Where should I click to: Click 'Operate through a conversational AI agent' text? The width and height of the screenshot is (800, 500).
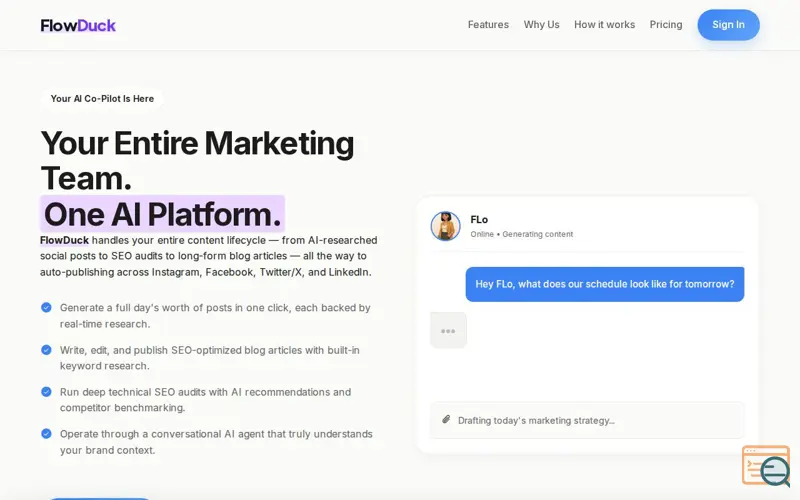(216, 441)
